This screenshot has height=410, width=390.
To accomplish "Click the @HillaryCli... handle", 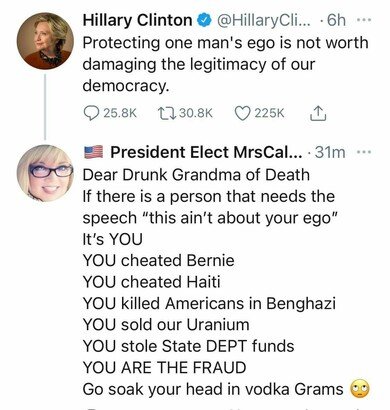I will 264,20.
